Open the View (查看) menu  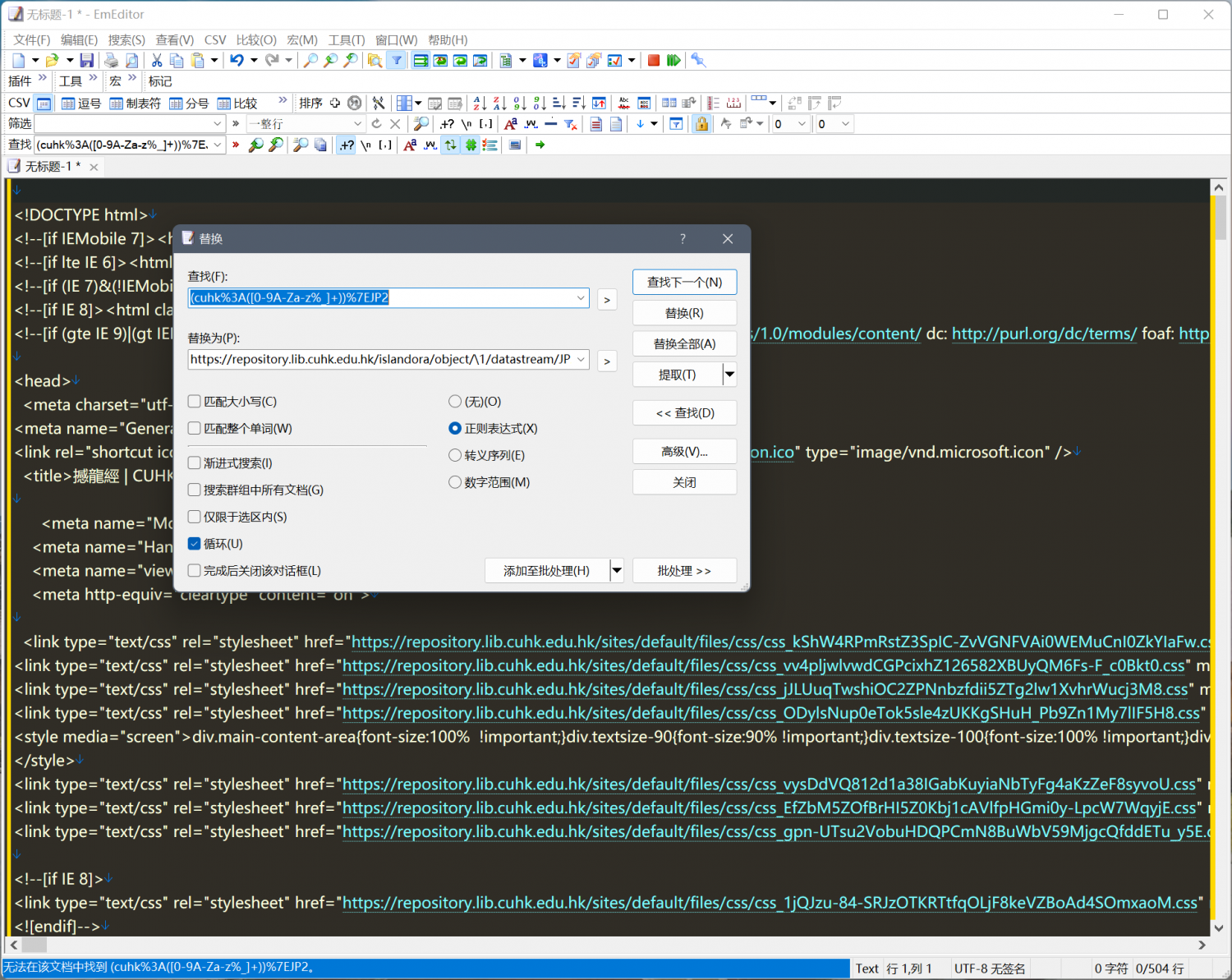(x=175, y=39)
